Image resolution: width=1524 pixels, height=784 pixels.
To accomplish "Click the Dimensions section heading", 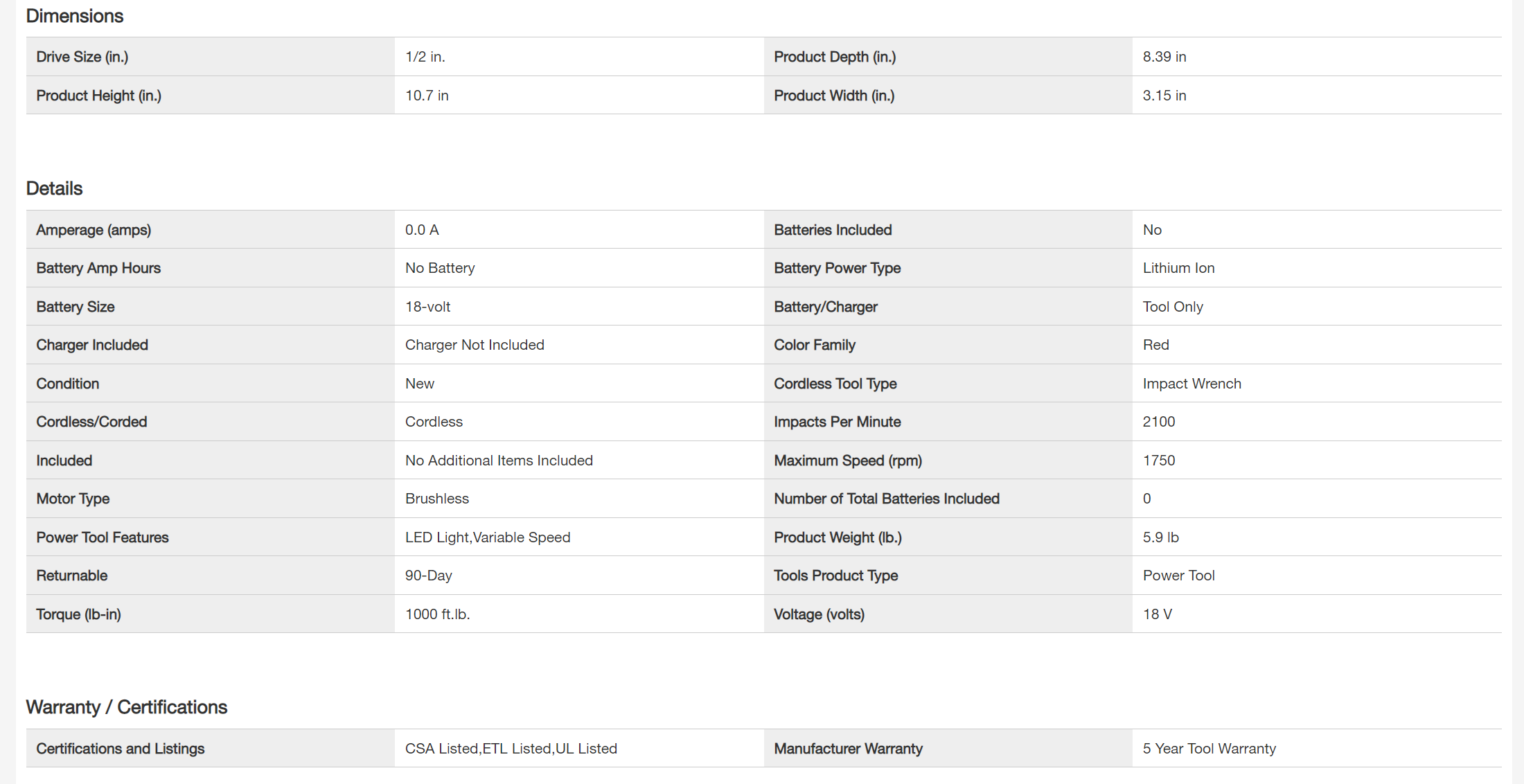I will 75,16.
